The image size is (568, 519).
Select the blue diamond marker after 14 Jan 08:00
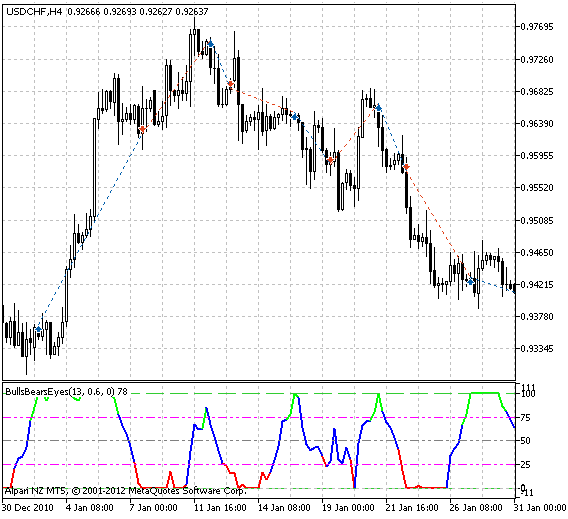[295, 117]
